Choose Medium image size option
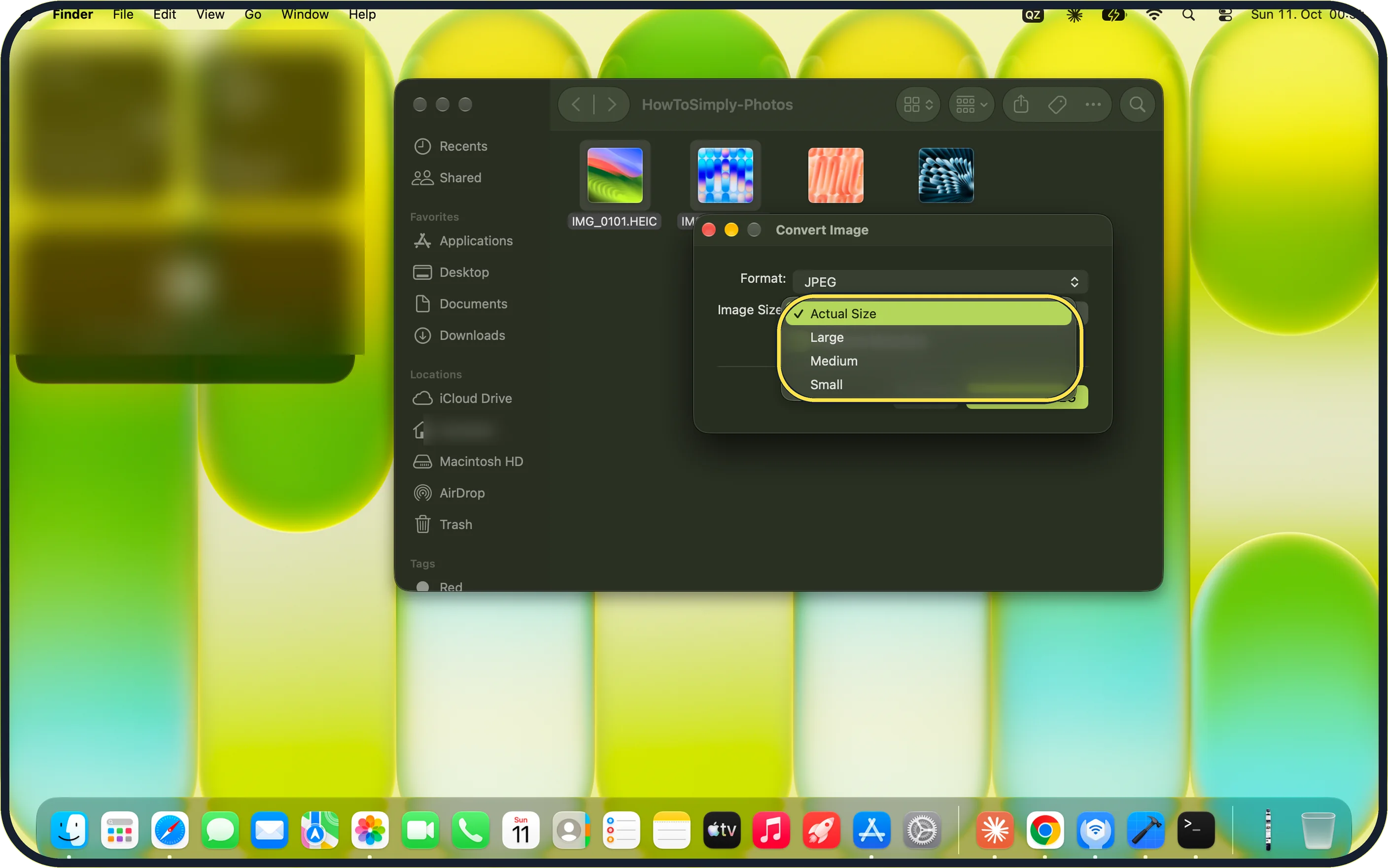The width and height of the screenshot is (1388, 868). tap(928, 361)
